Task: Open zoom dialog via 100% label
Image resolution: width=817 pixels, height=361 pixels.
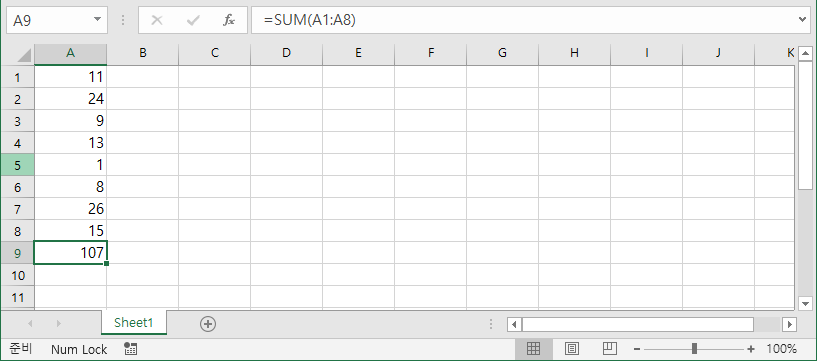Action: pyautogui.click(x=781, y=349)
